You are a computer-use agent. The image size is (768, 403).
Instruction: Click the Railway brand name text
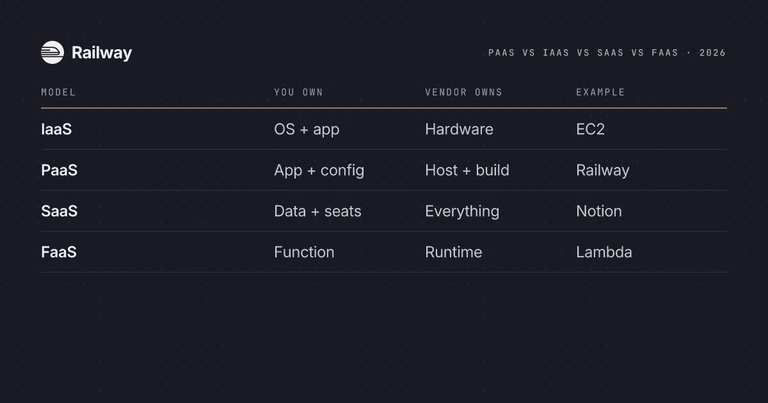(x=102, y=53)
